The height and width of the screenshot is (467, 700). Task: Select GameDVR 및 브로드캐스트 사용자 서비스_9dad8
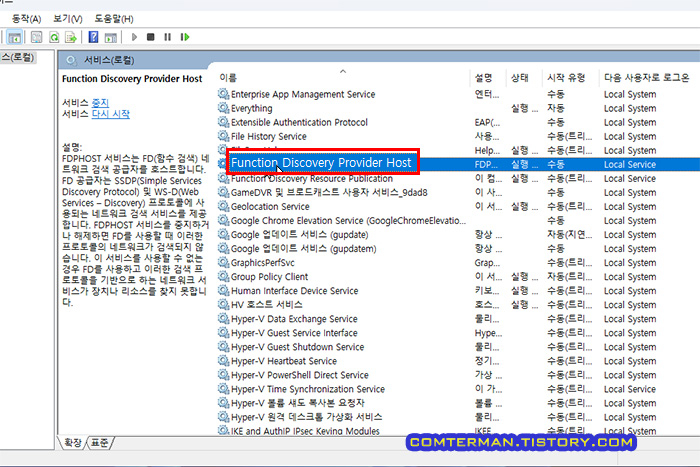(329, 192)
